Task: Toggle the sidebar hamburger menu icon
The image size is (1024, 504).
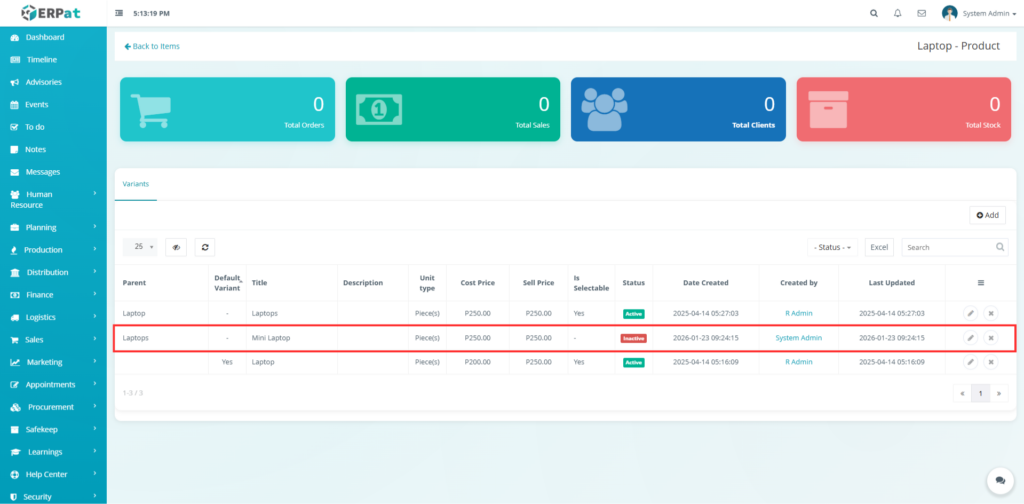Action: pyautogui.click(x=120, y=14)
